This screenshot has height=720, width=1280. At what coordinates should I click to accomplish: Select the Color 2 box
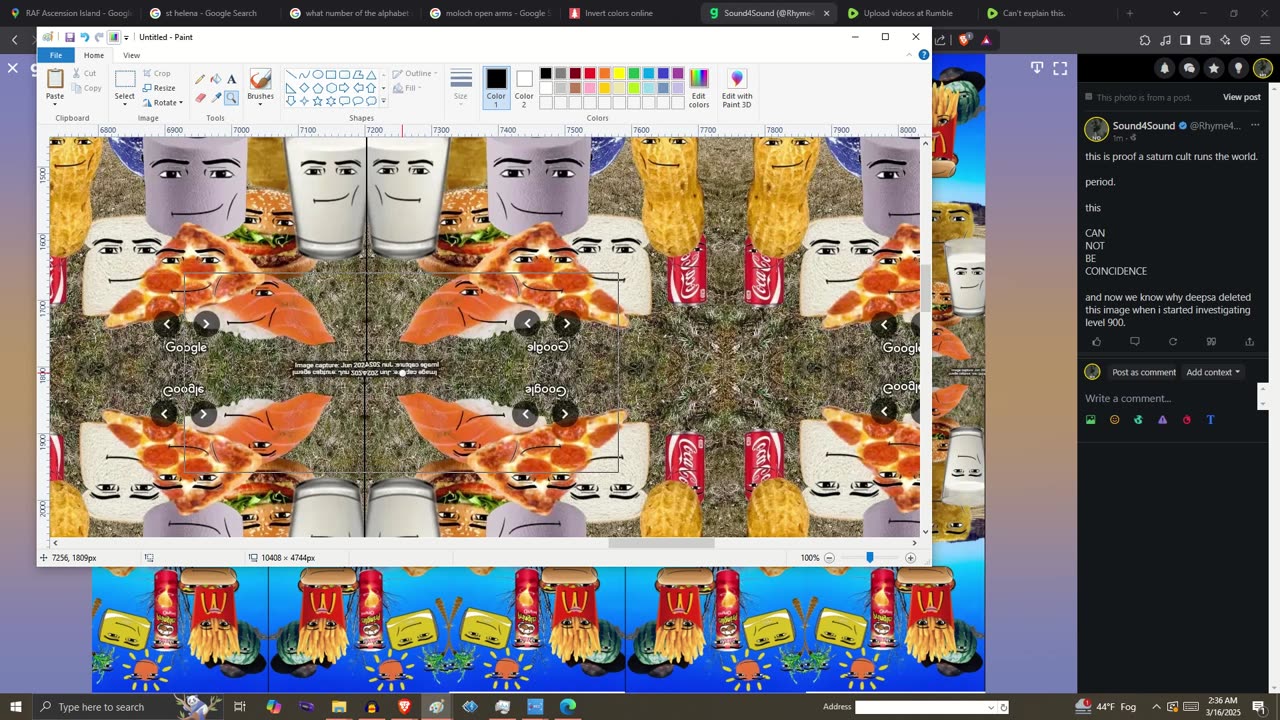coord(524,89)
